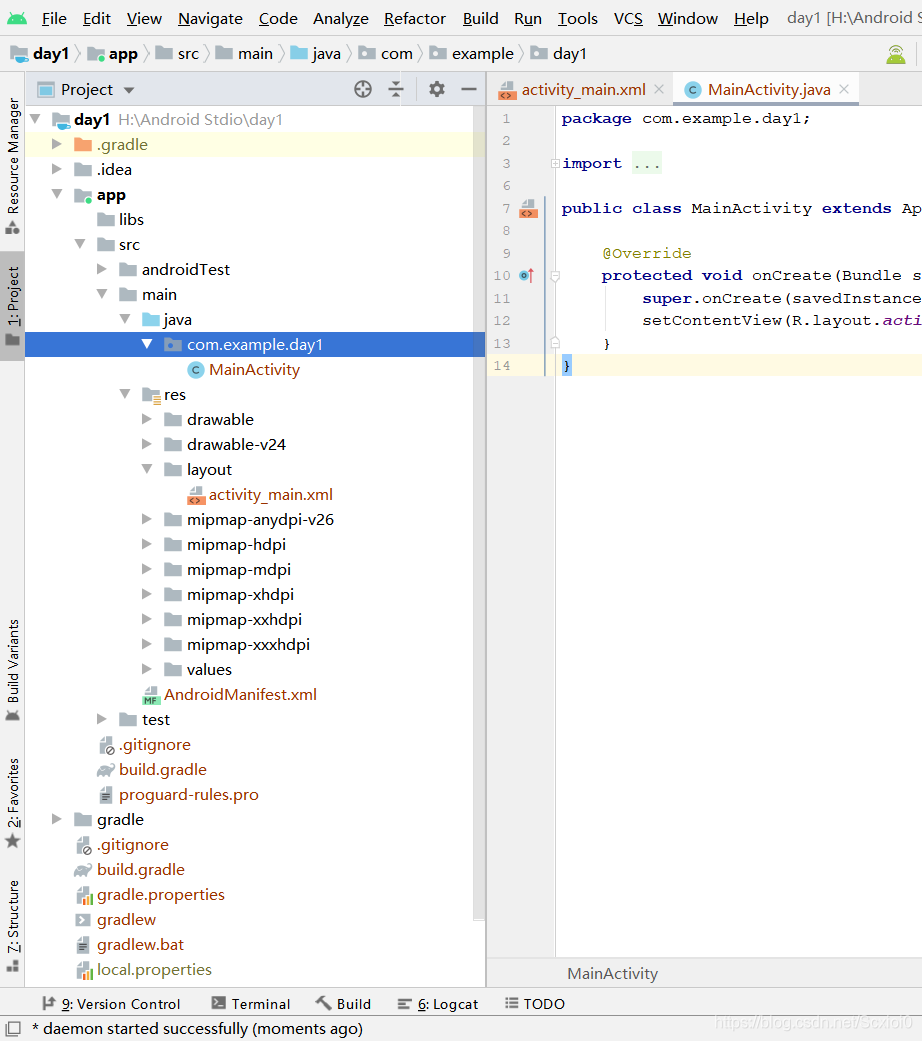The image size is (922, 1041).
Task: Open the Refactor menu
Action: click(415, 19)
